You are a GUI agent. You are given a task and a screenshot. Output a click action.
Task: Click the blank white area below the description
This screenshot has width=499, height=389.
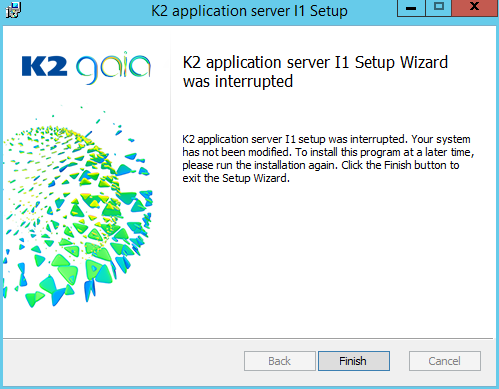[332, 260]
